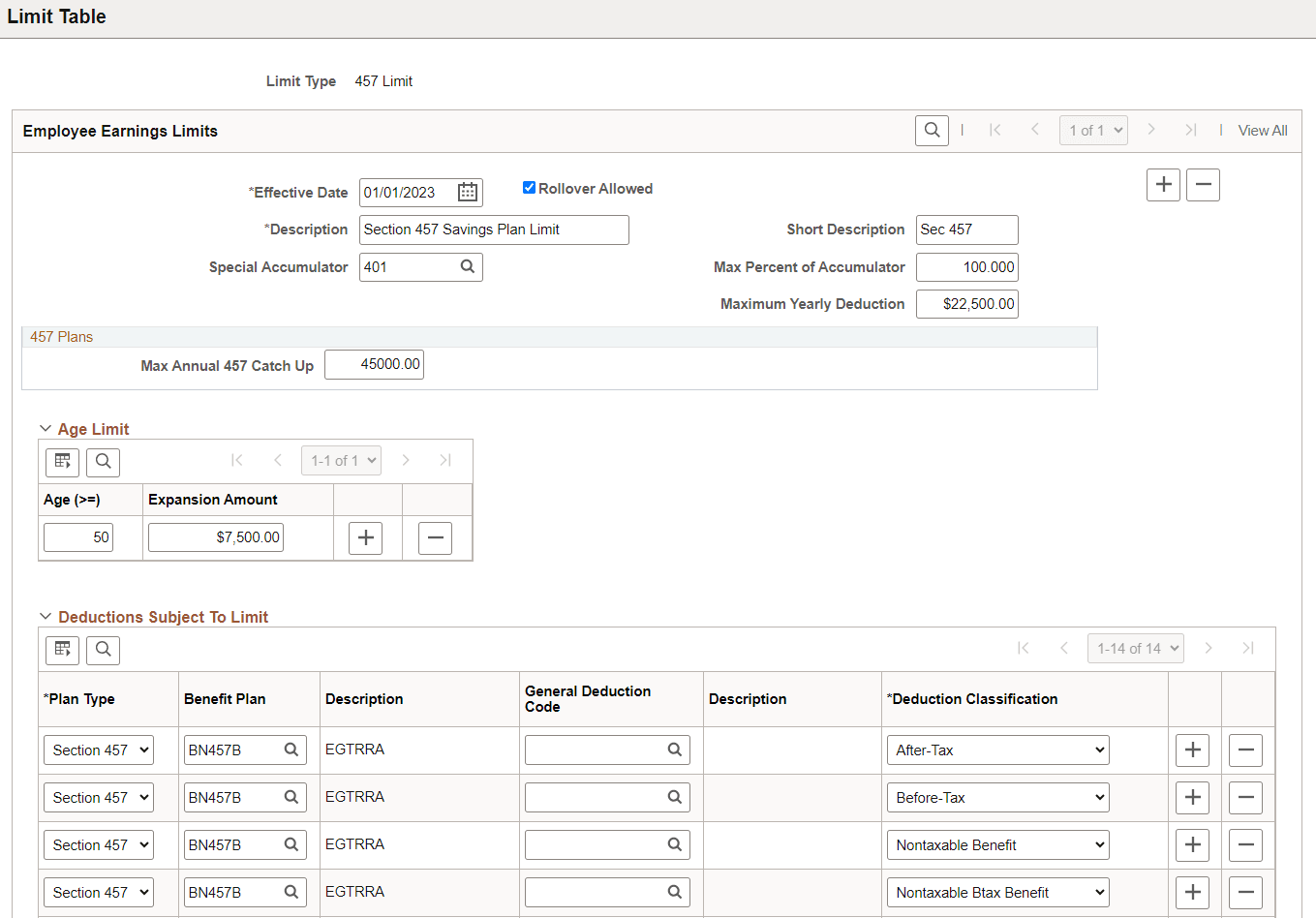Open Plan Type dropdown in Nontaxable Benefit row
This screenshot has width=1316, height=918.
99,844
